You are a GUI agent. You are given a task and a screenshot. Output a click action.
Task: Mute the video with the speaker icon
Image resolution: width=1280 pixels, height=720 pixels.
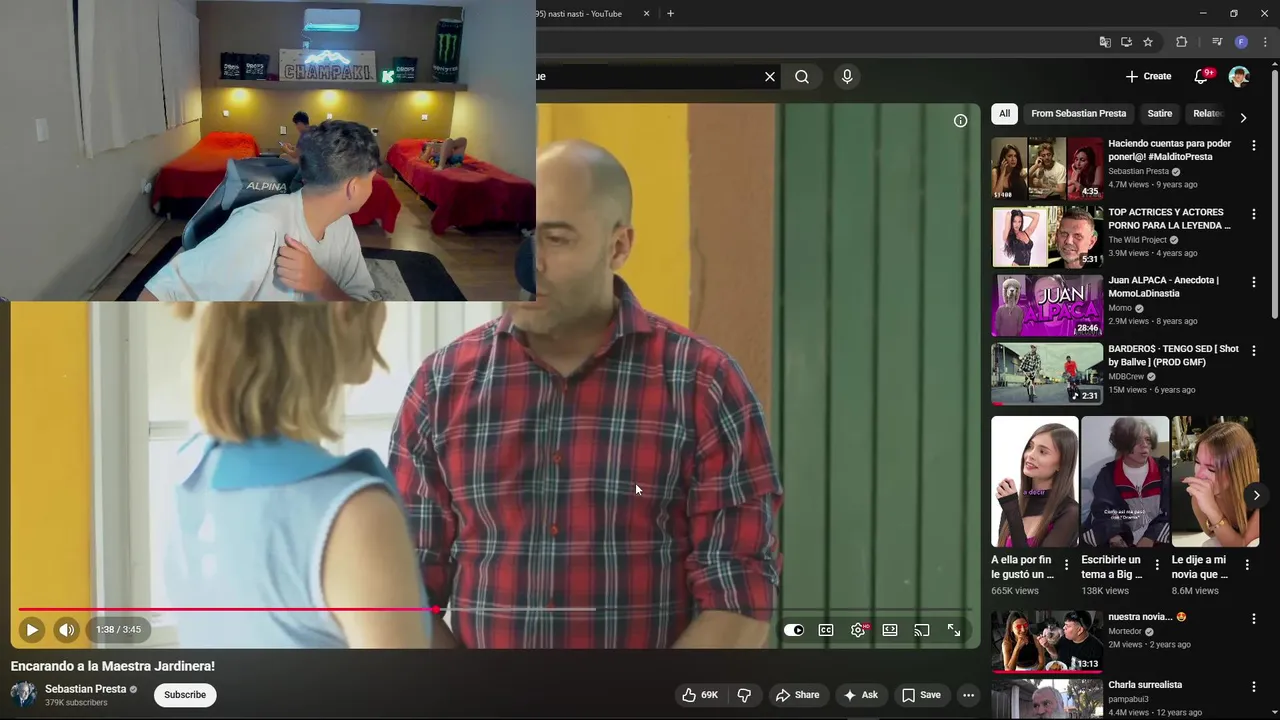coord(66,630)
